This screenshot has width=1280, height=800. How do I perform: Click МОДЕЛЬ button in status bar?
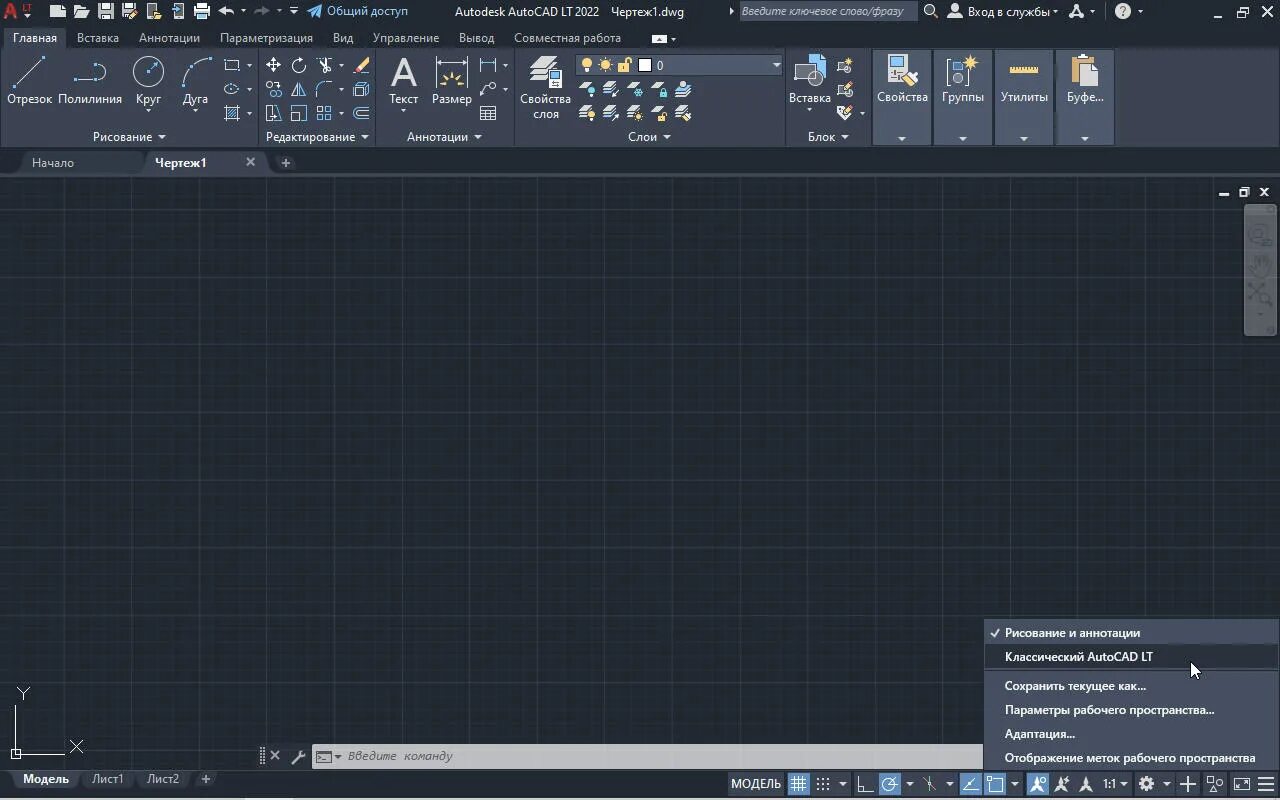(x=755, y=784)
